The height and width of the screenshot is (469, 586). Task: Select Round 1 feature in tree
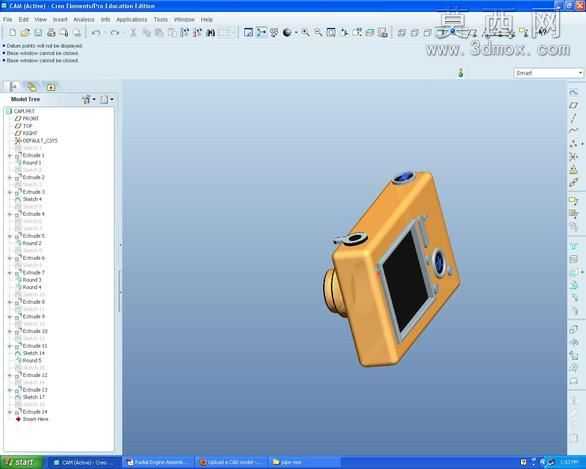(29, 163)
